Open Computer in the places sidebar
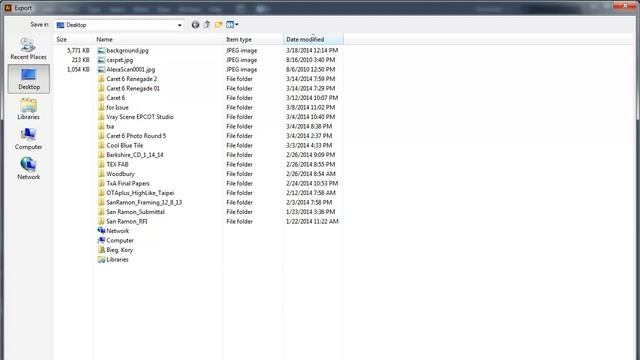Screen dimensions: 640x360 coord(28,139)
